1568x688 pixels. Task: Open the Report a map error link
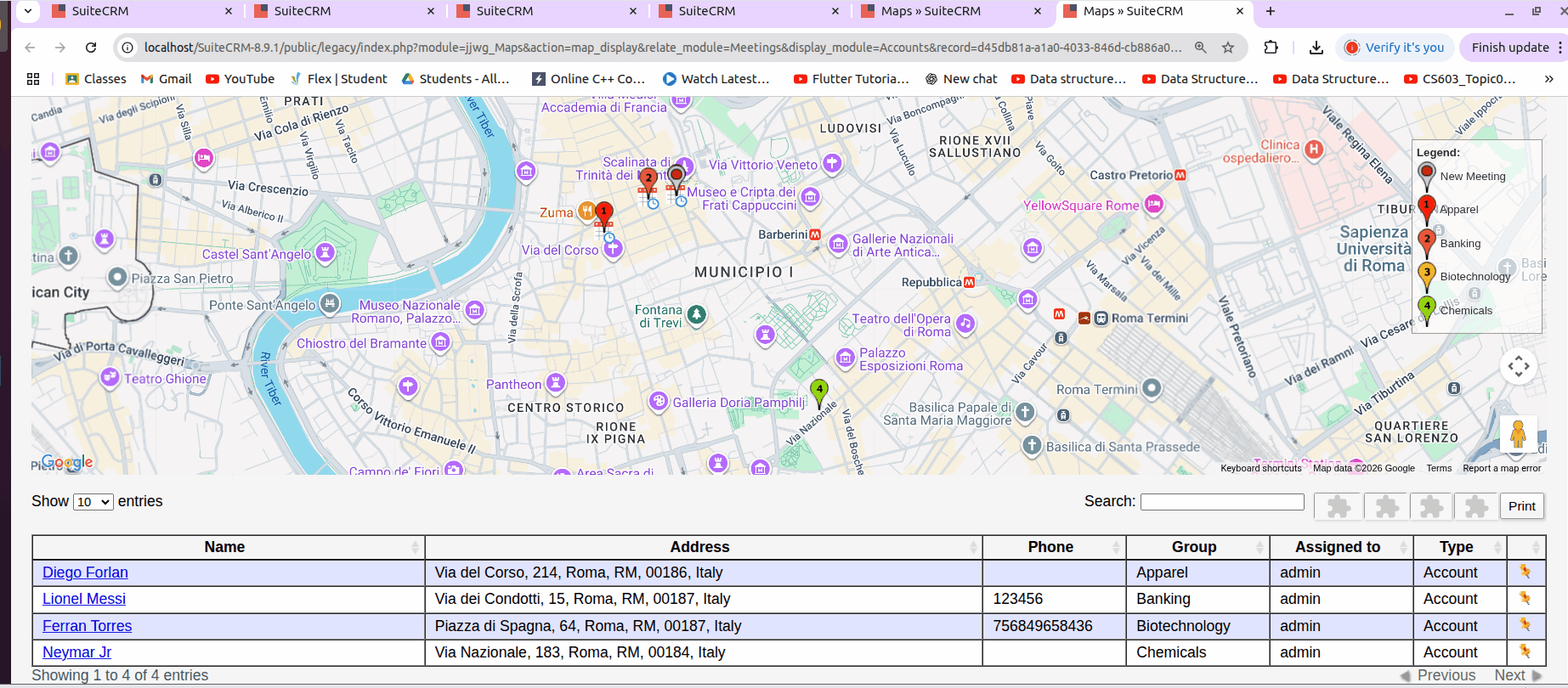1502,468
